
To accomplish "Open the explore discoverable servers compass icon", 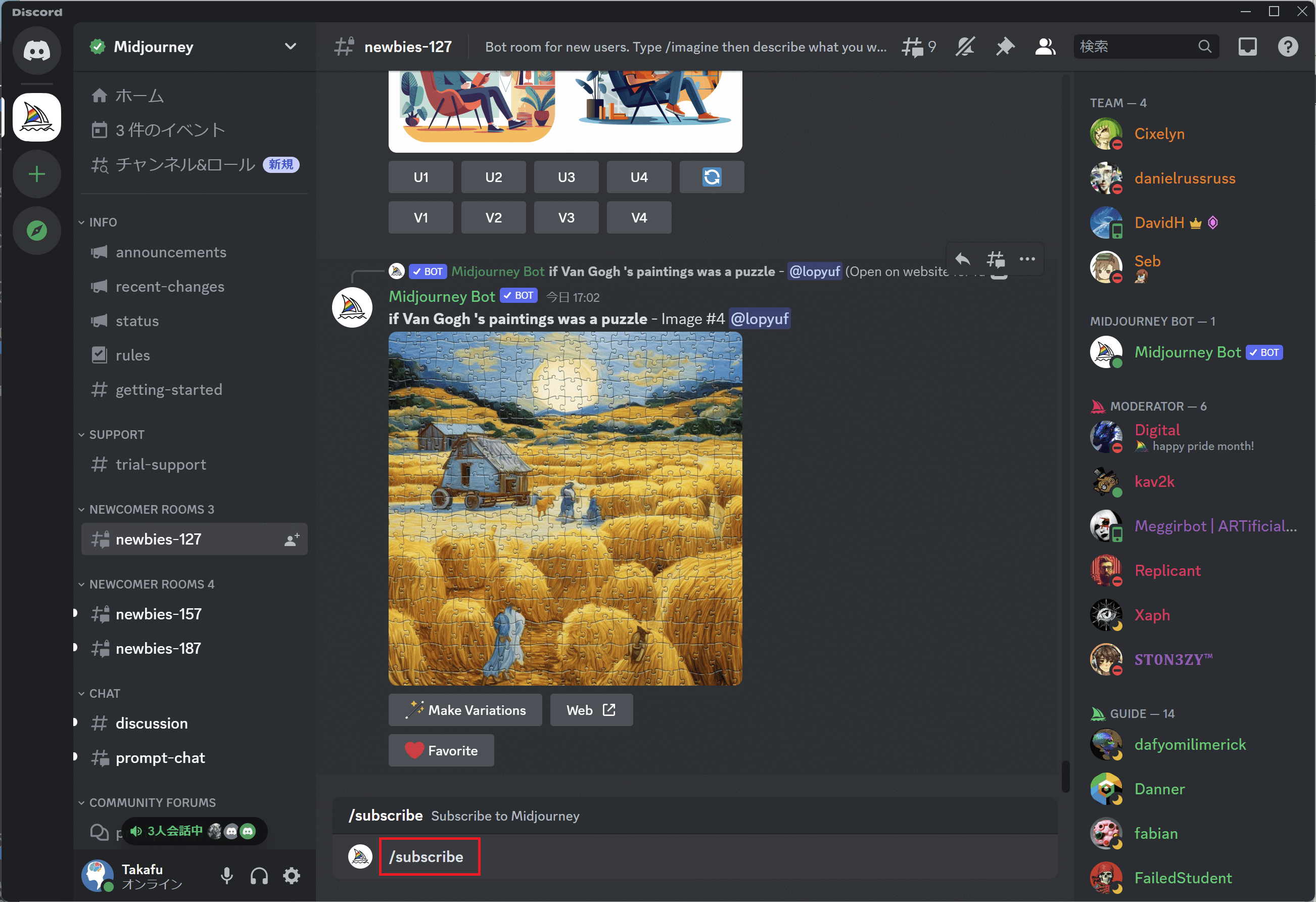I will [37, 231].
